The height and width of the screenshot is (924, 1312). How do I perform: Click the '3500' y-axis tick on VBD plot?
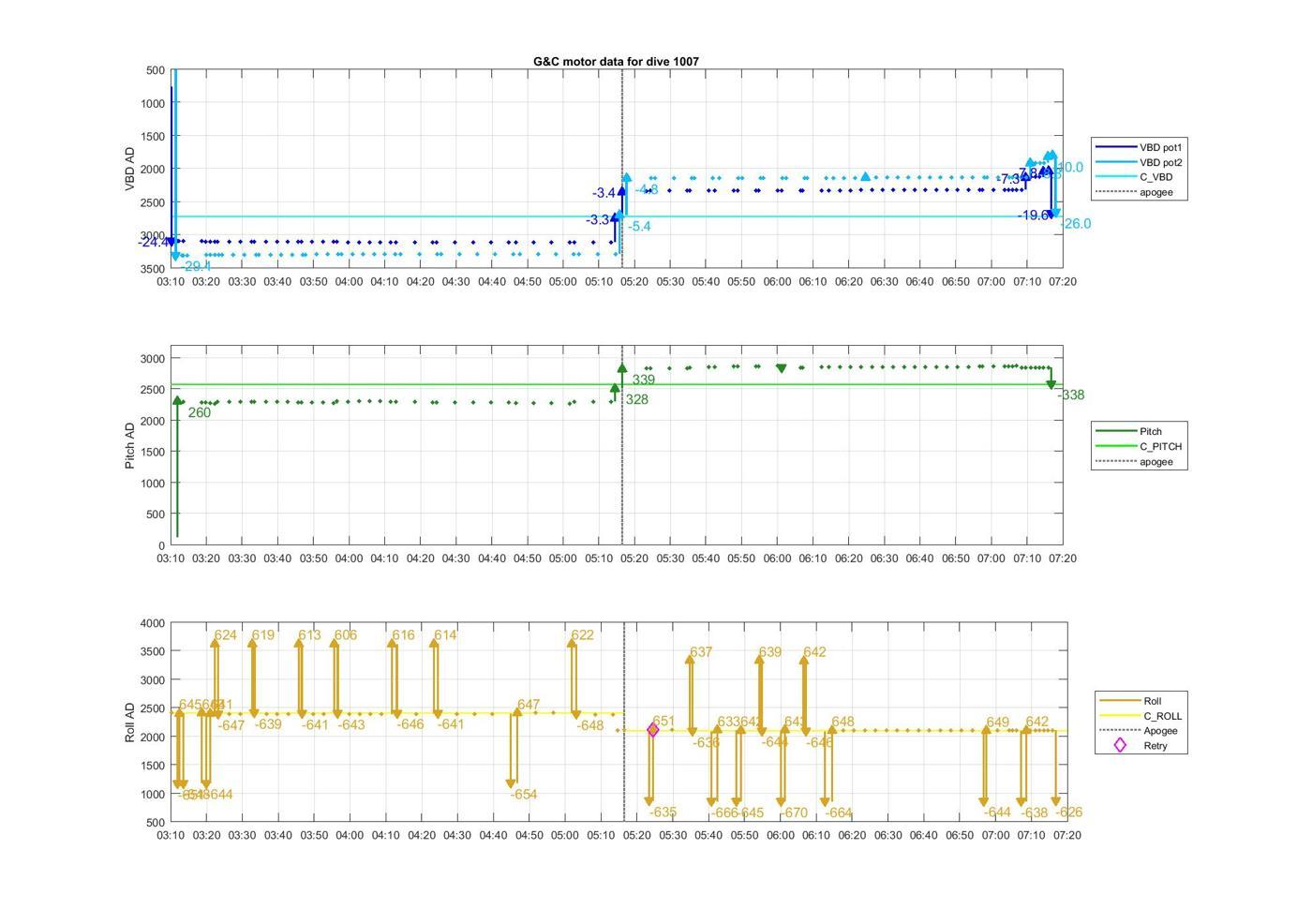click(153, 269)
